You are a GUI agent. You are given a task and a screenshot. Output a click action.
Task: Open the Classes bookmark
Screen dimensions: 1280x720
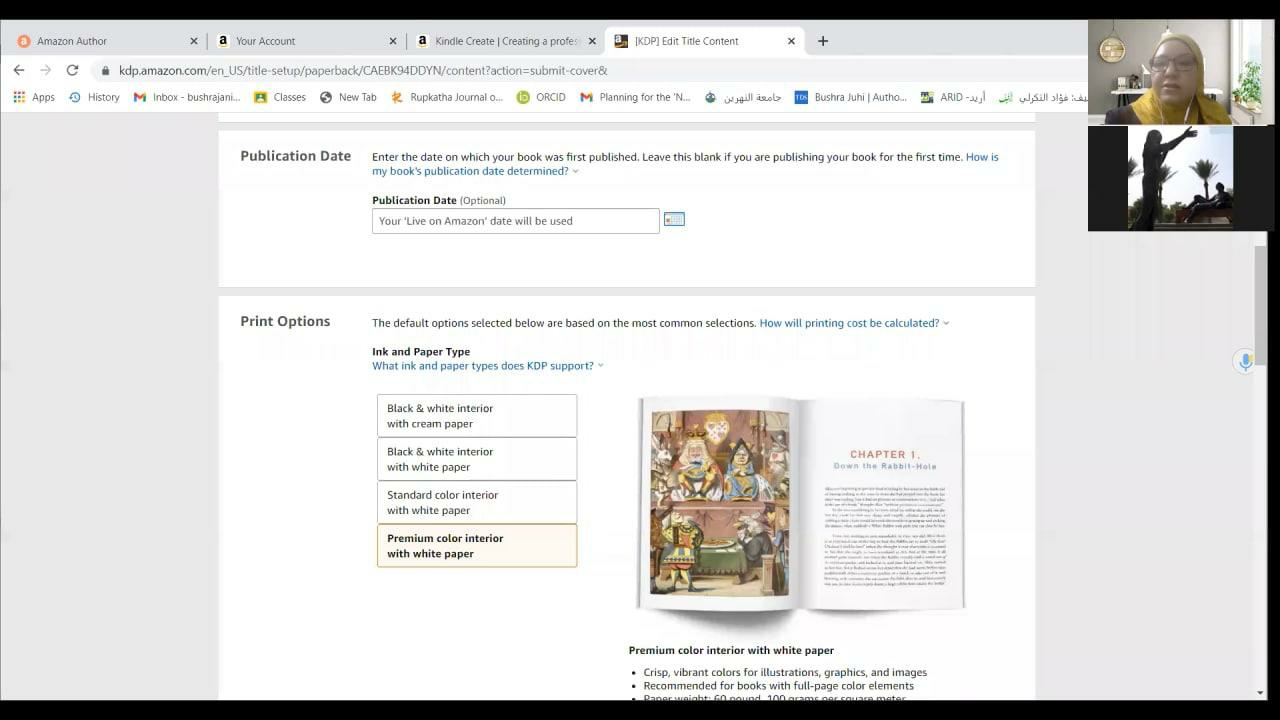tap(280, 97)
